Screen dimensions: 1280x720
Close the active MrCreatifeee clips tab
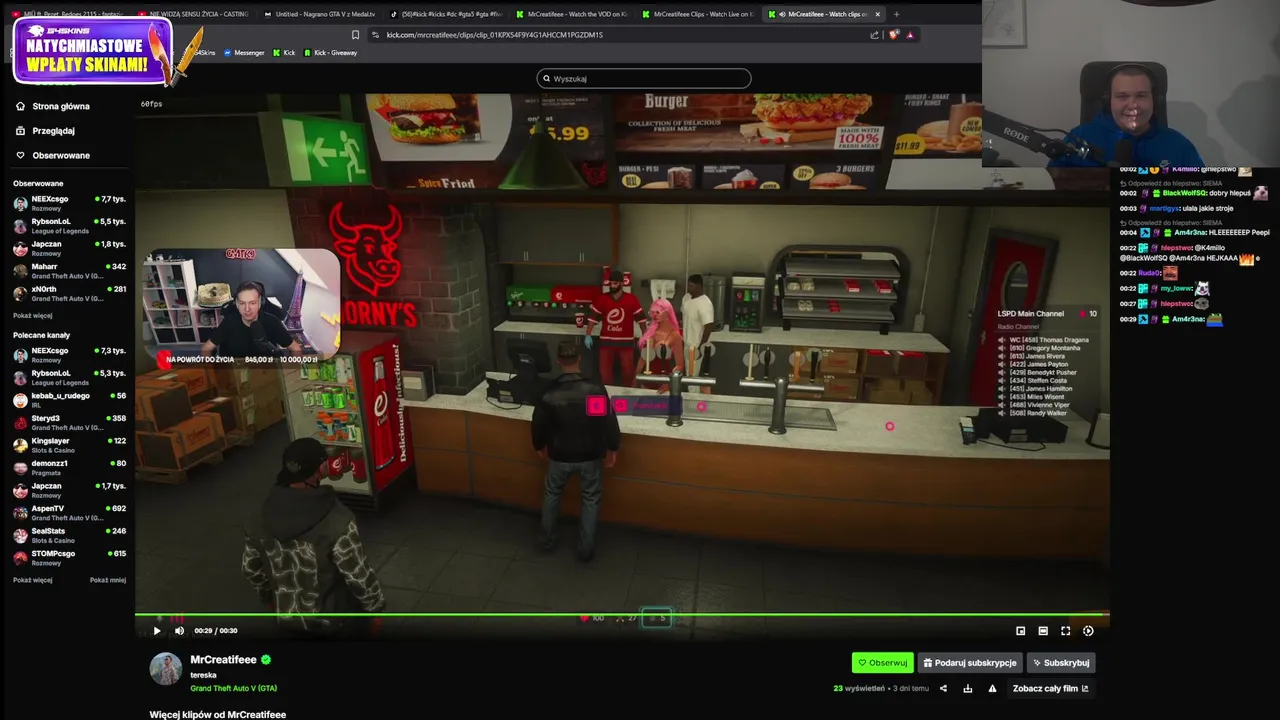pyautogui.click(x=877, y=14)
